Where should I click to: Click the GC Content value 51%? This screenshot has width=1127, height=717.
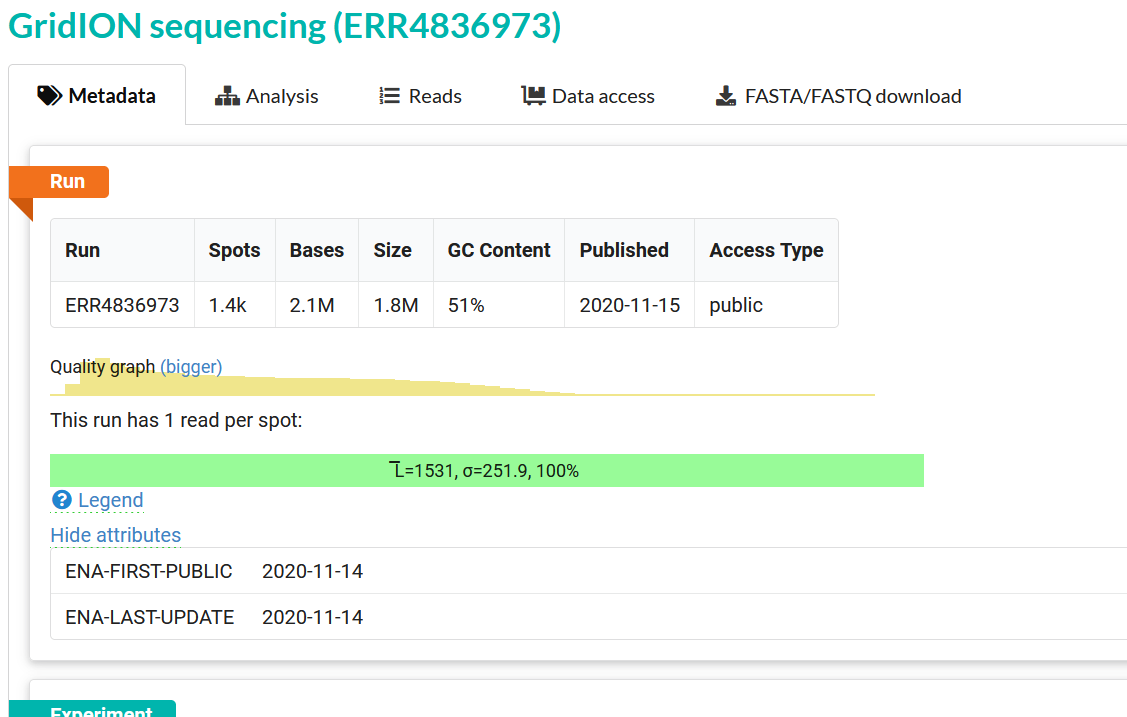(466, 305)
